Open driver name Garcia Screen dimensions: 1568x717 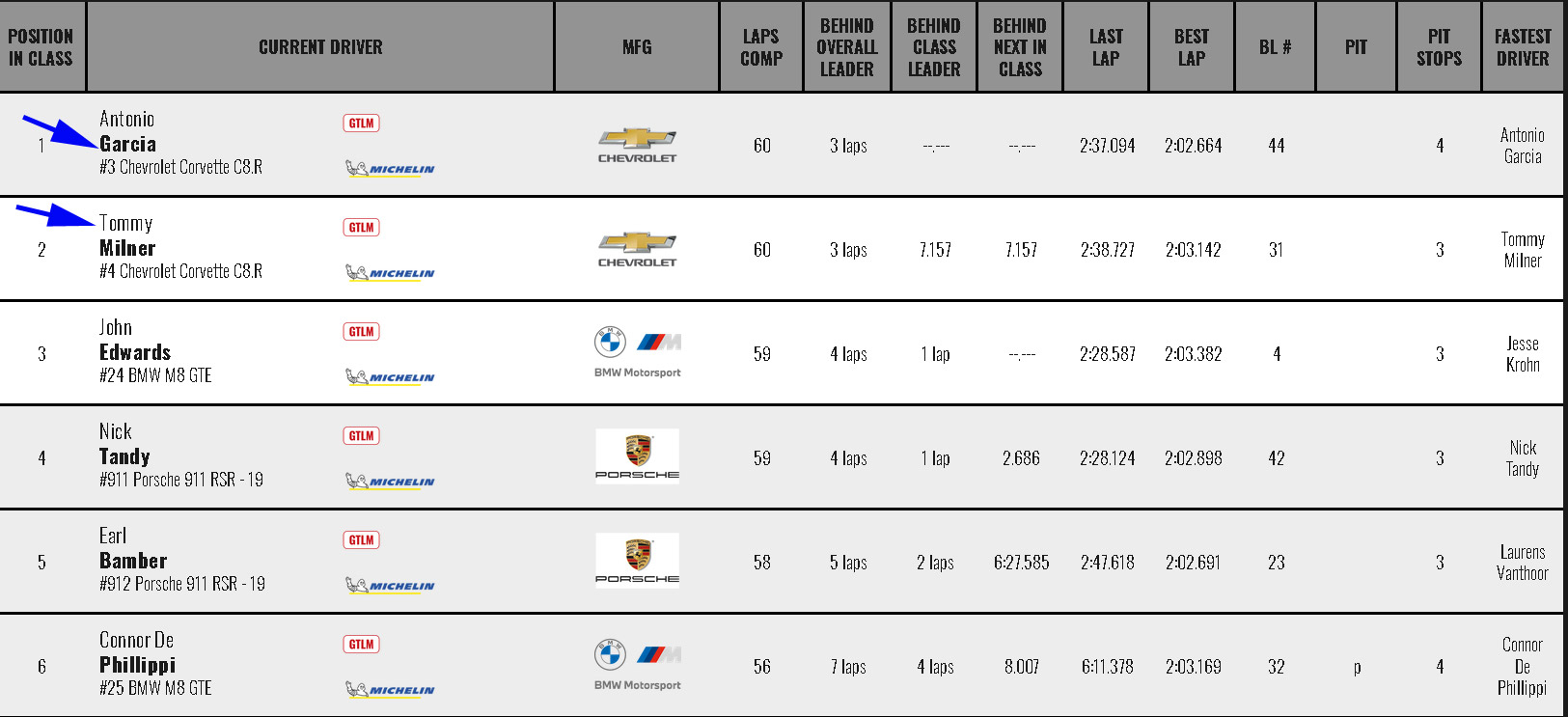point(127,144)
